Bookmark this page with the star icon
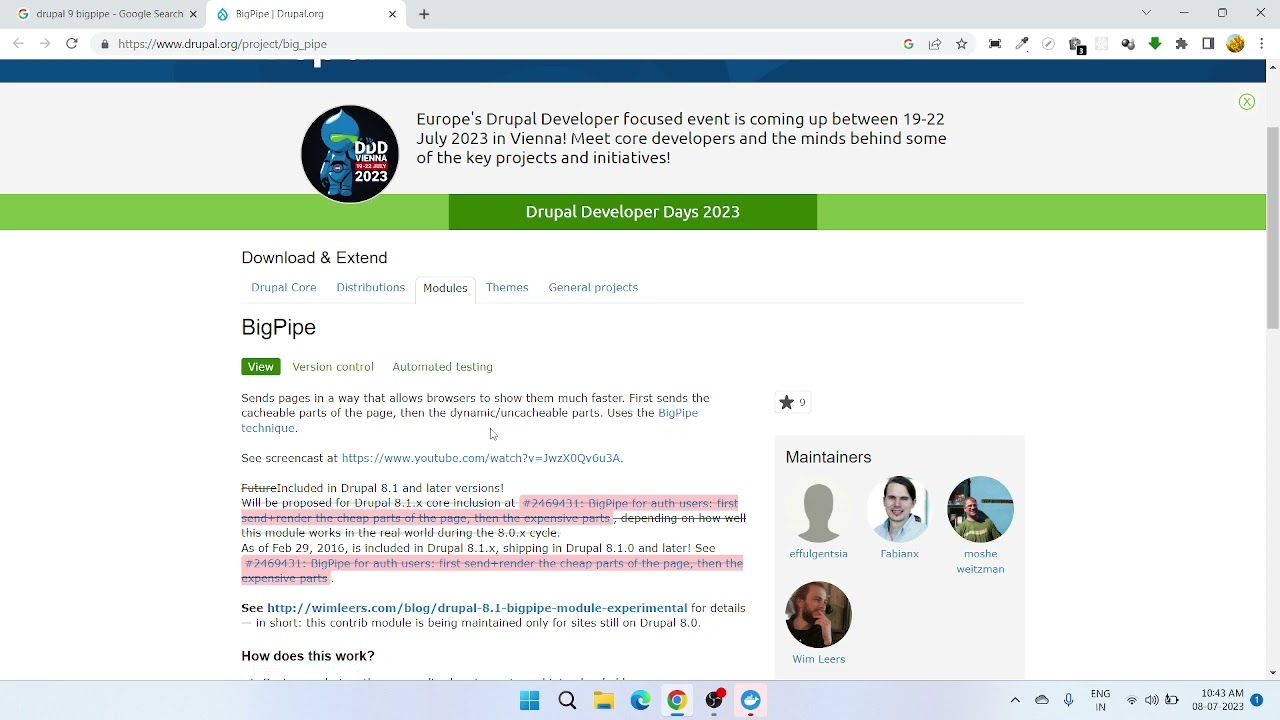Screen dimensions: 1280x720 (962, 44)
